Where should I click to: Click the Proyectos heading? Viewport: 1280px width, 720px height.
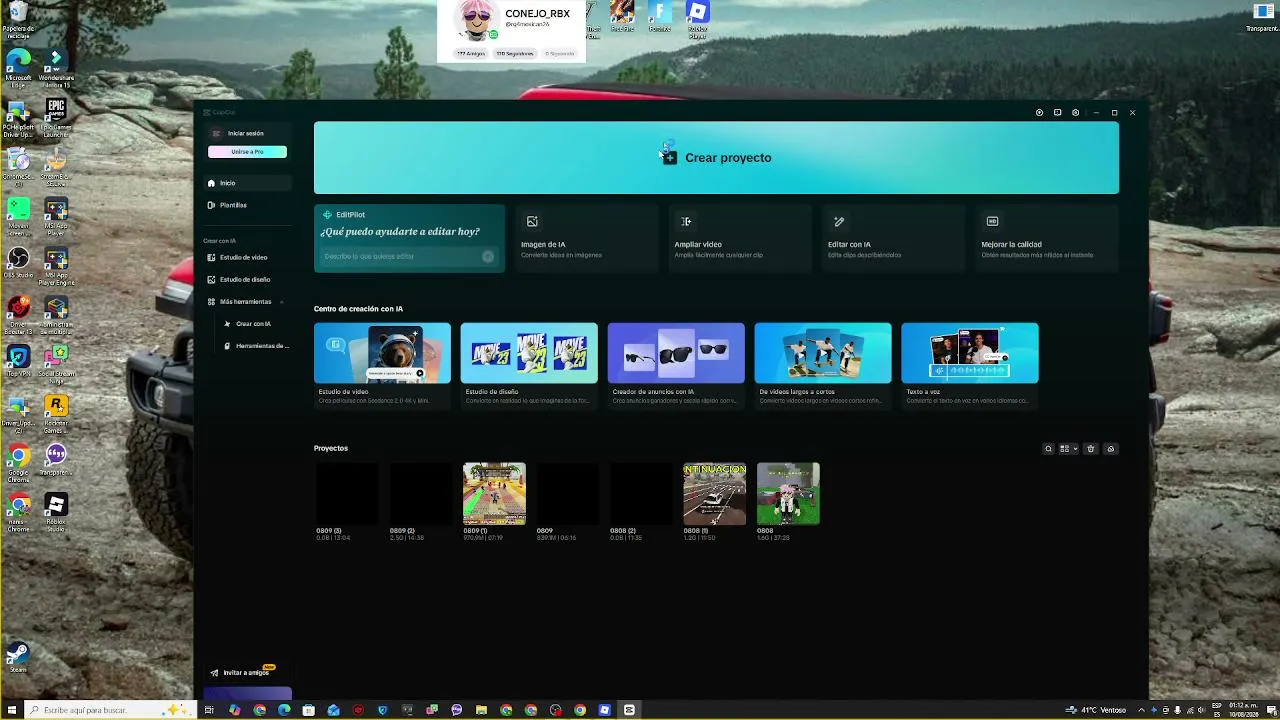331,448
